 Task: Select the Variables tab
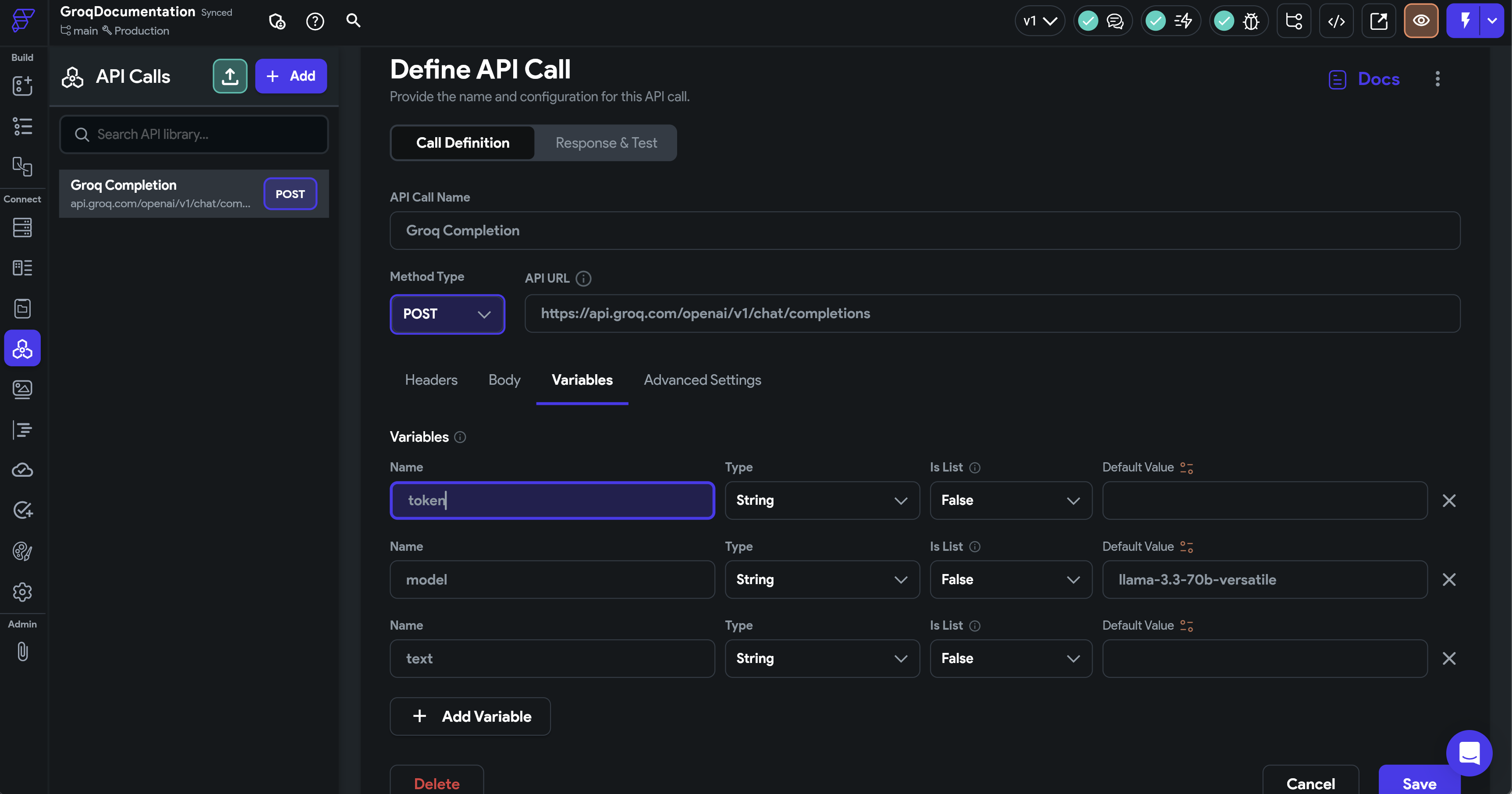click(582, 379)
